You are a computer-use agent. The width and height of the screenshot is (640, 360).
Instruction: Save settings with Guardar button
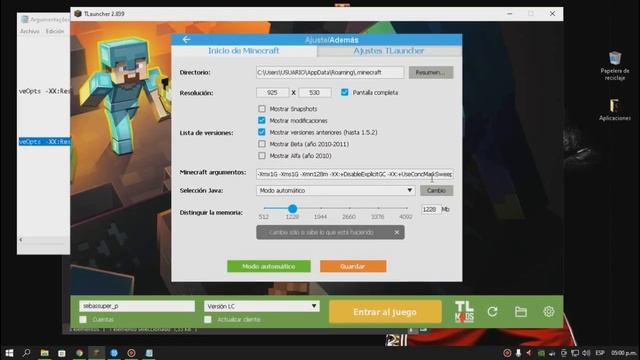[x=353, y=267]
